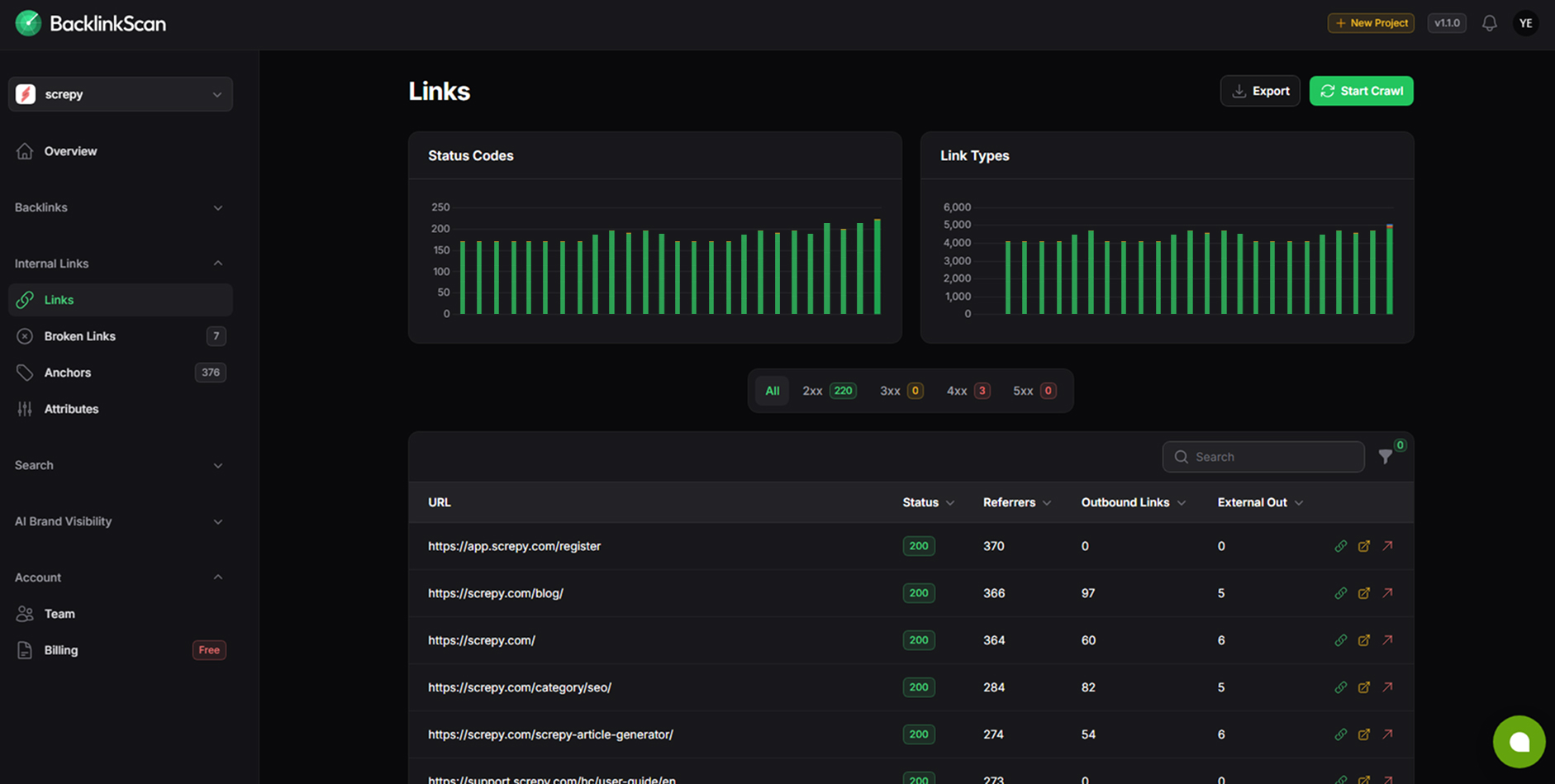Screen dimensions: 1555x784
Task: Open Anchors page
Action: pyautogui.click(x=121, y=373)
